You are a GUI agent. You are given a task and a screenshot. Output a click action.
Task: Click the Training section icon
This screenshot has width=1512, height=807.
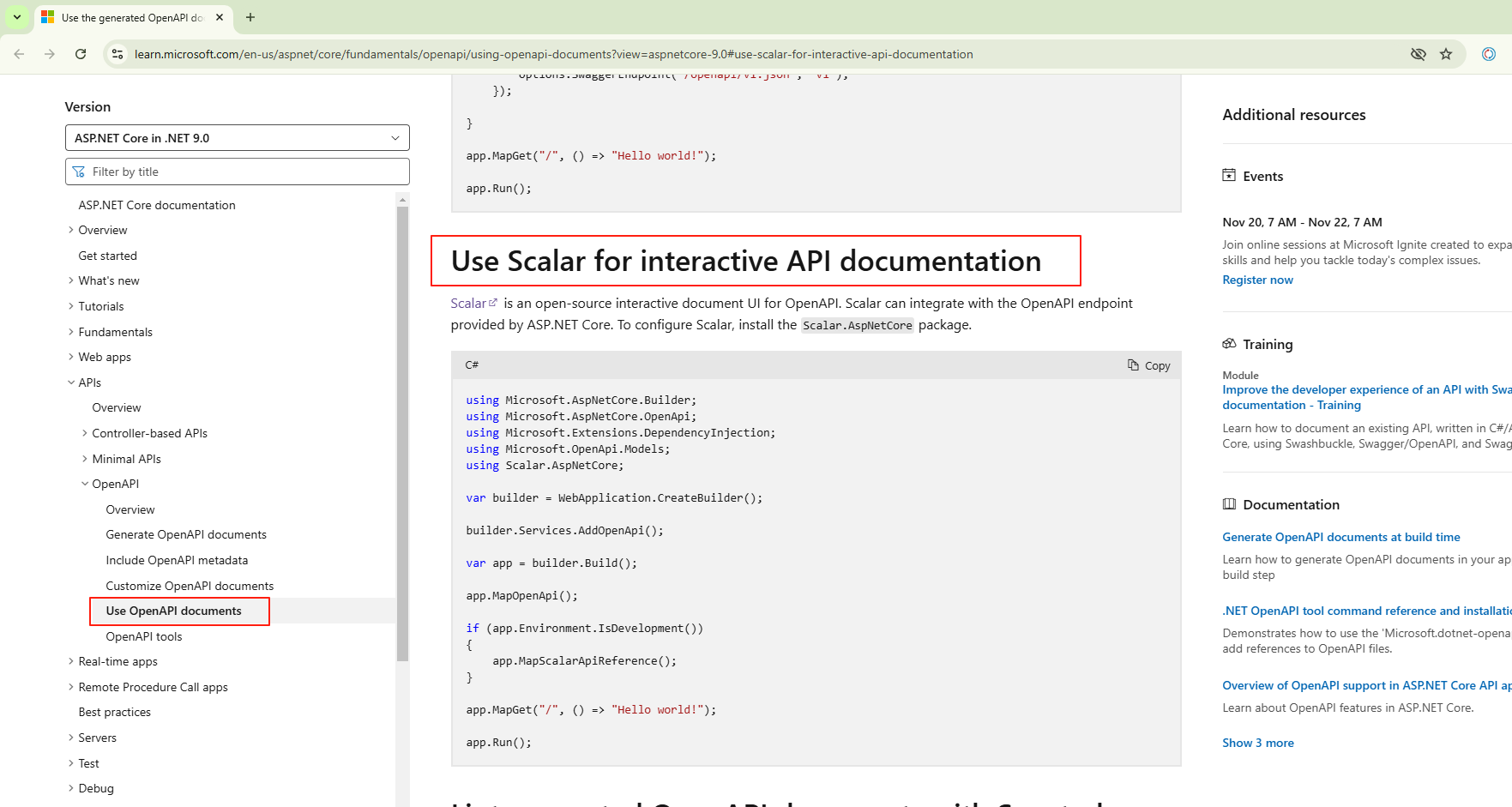tap(1229, 343)
